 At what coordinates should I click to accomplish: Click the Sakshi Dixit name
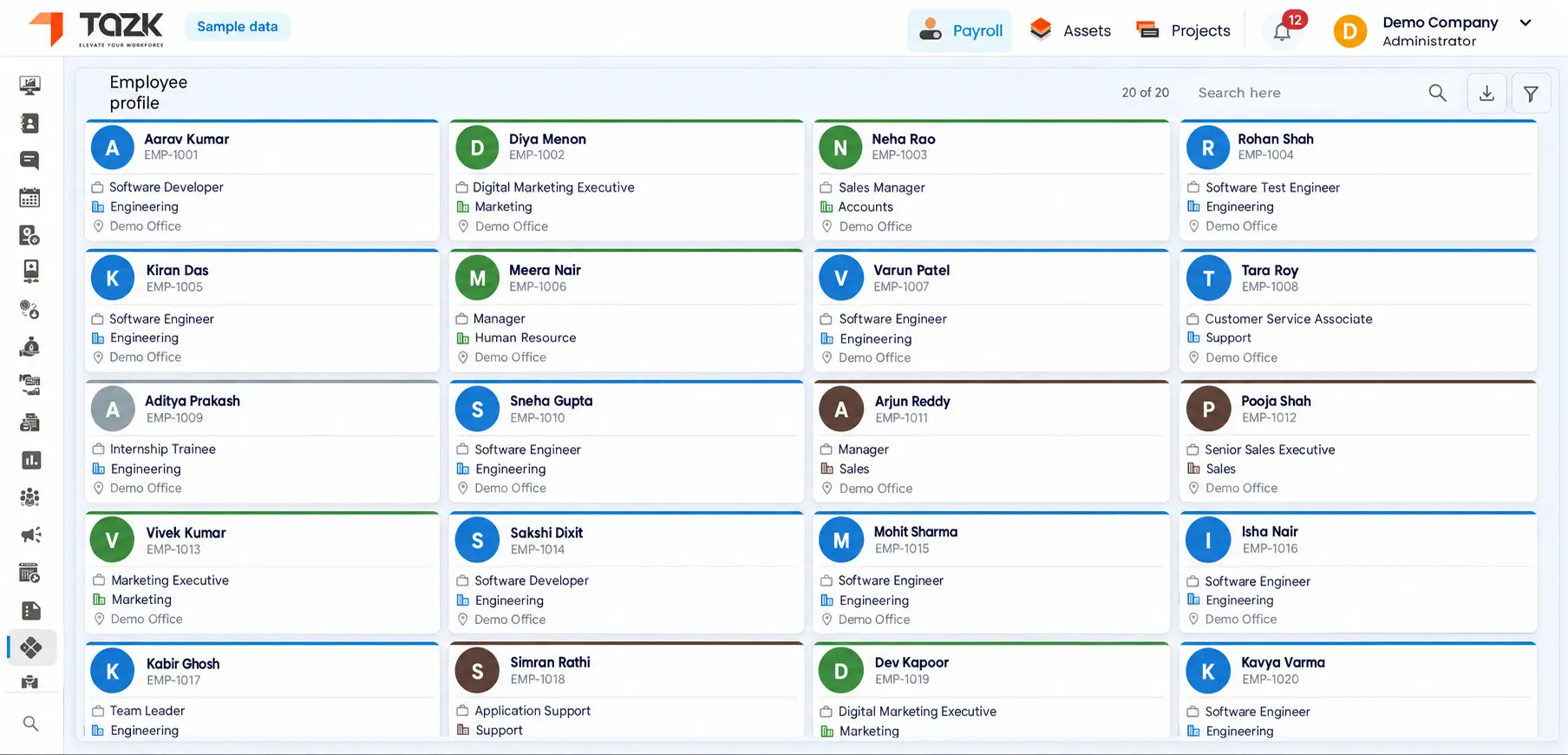(x=546, y=533)
